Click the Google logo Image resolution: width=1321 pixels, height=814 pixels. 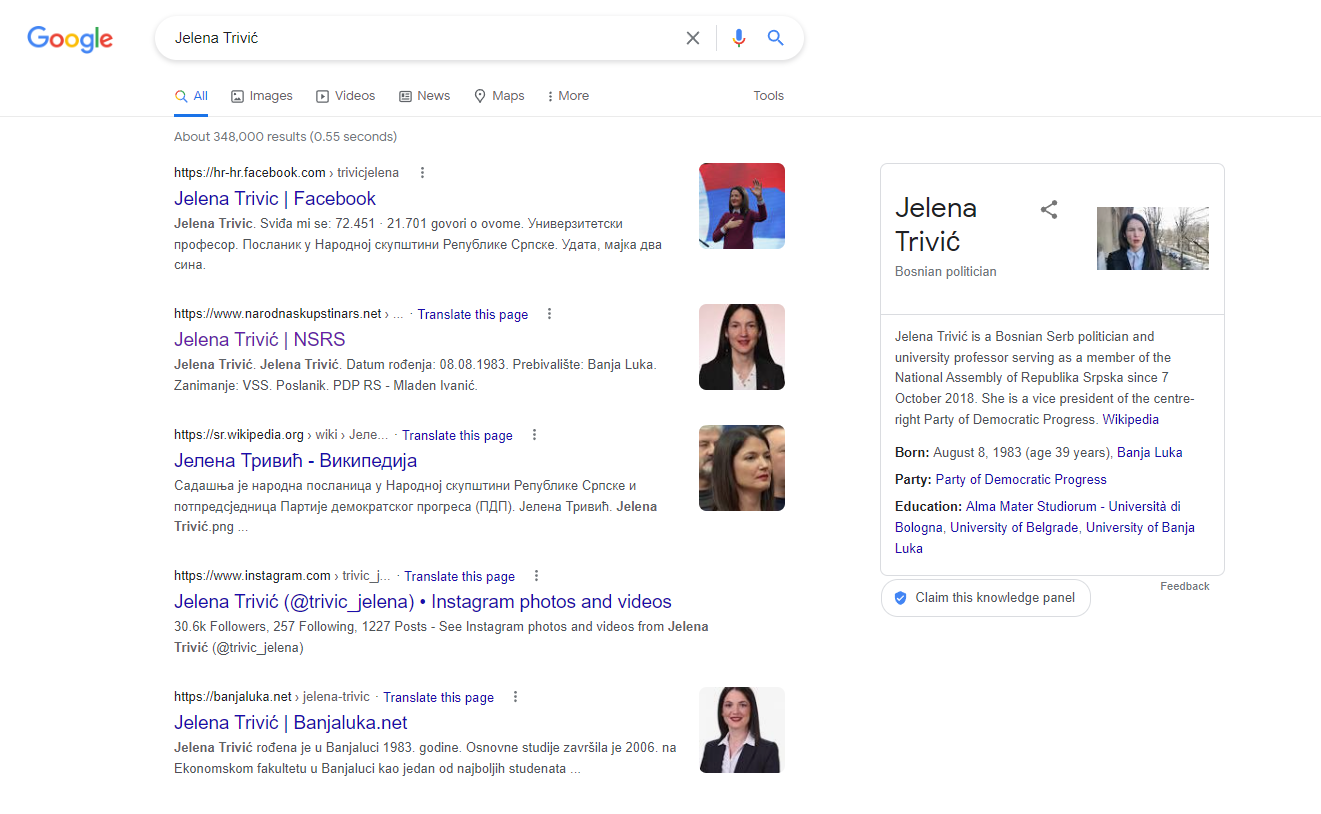70,39
